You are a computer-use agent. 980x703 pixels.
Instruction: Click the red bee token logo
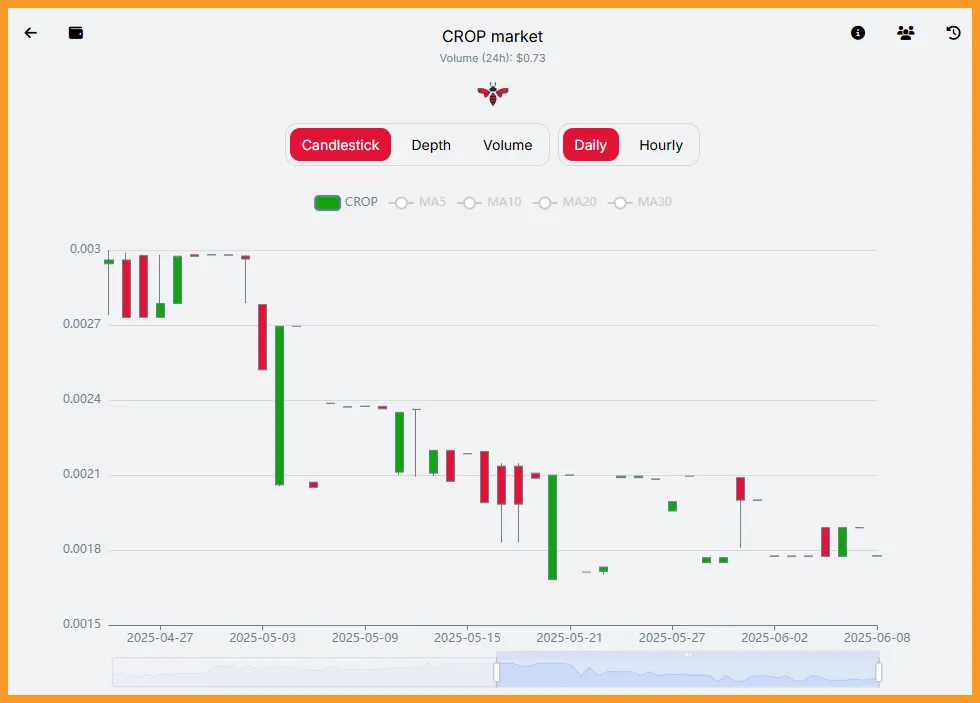click(492, 94)
